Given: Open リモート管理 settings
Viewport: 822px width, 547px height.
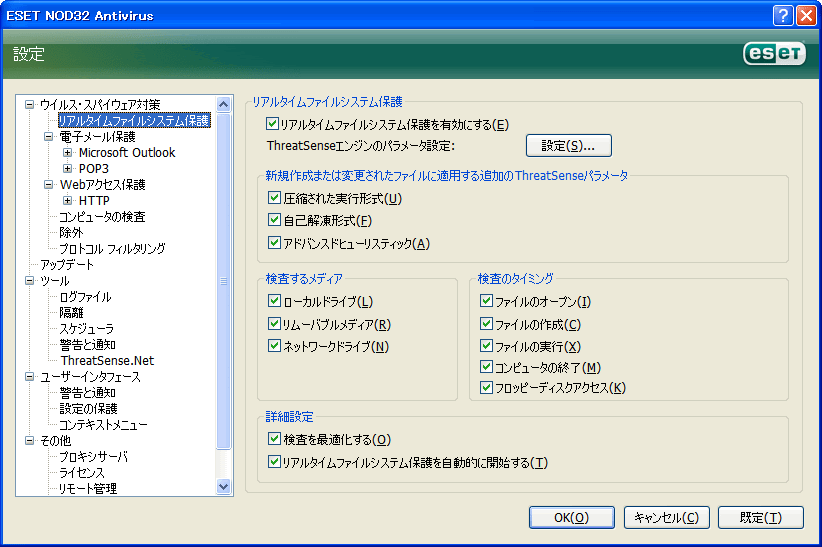Looking at the screenshot, I should pos(88,489).
